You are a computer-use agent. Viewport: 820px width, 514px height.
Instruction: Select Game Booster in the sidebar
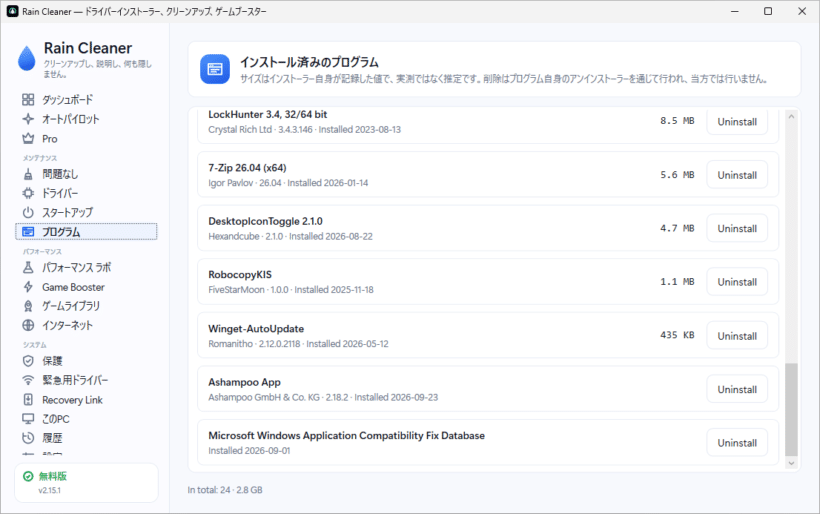point(86,287)
